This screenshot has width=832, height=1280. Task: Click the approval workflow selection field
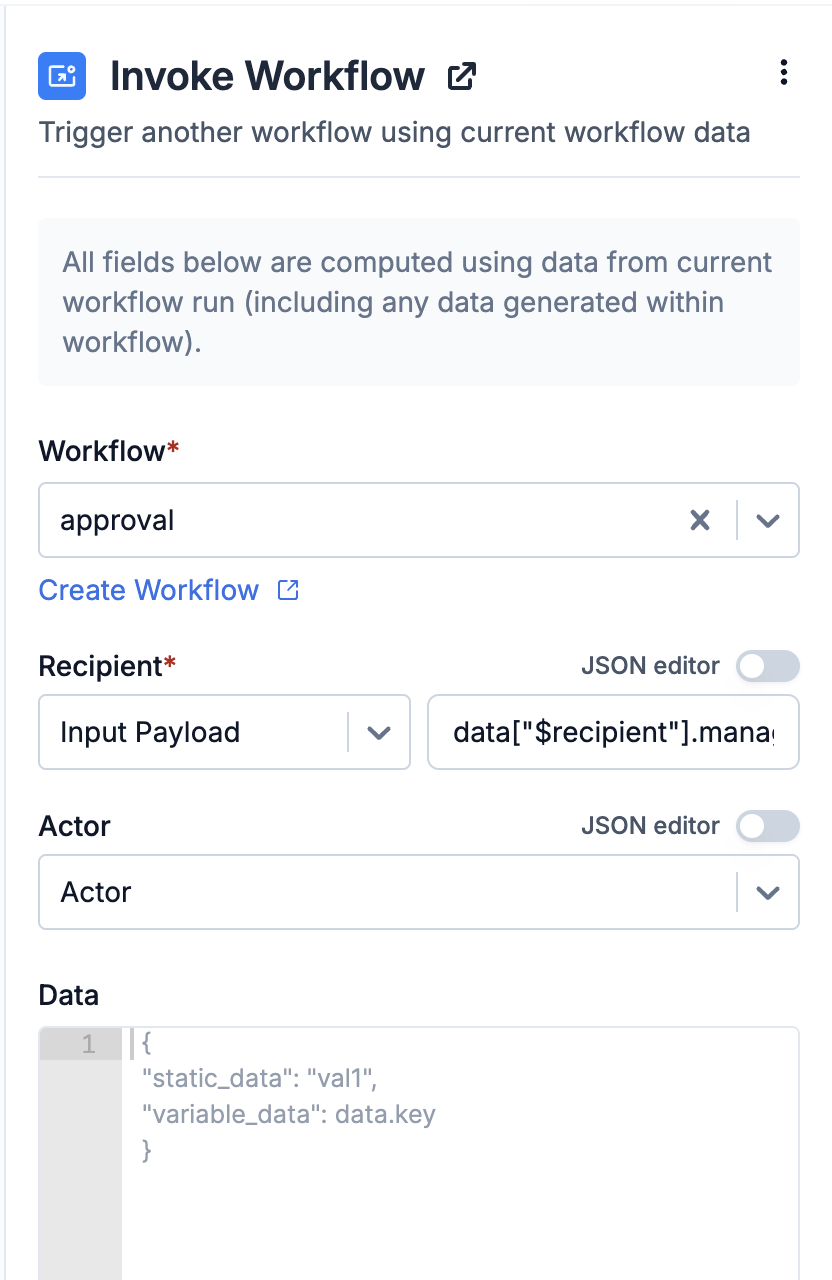pyautogui.click(x=360, y=520)
